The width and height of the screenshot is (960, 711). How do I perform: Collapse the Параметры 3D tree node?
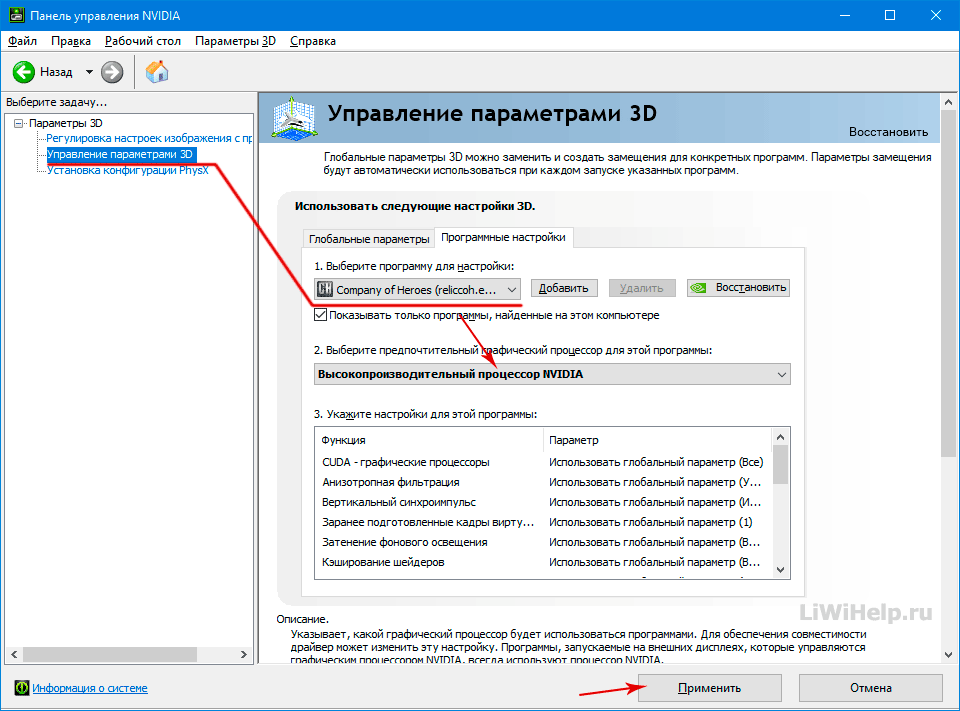tap(18, 123)
